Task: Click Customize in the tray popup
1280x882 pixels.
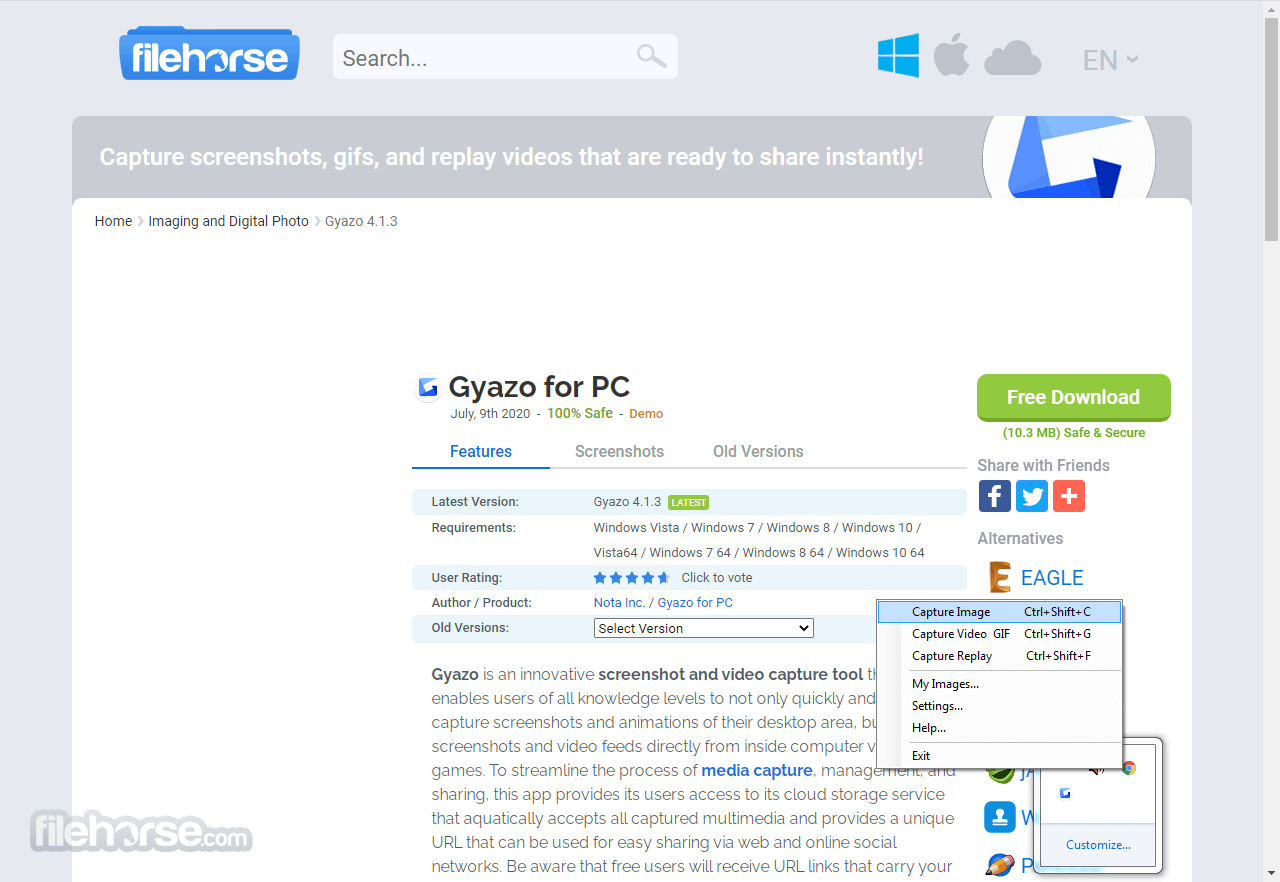Action: 1098,845
